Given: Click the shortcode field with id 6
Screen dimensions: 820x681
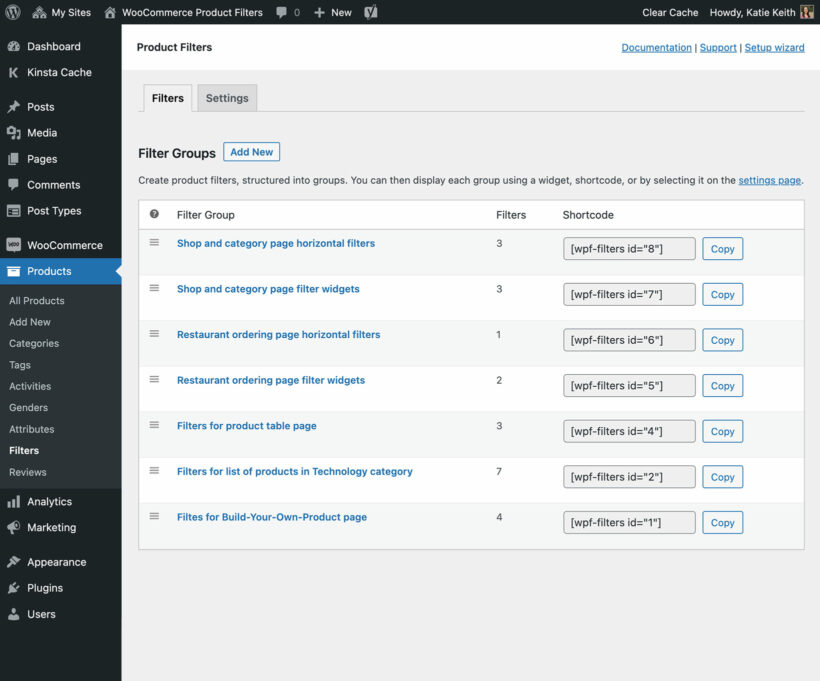Looking at the screenshot, I should [629, 340].
